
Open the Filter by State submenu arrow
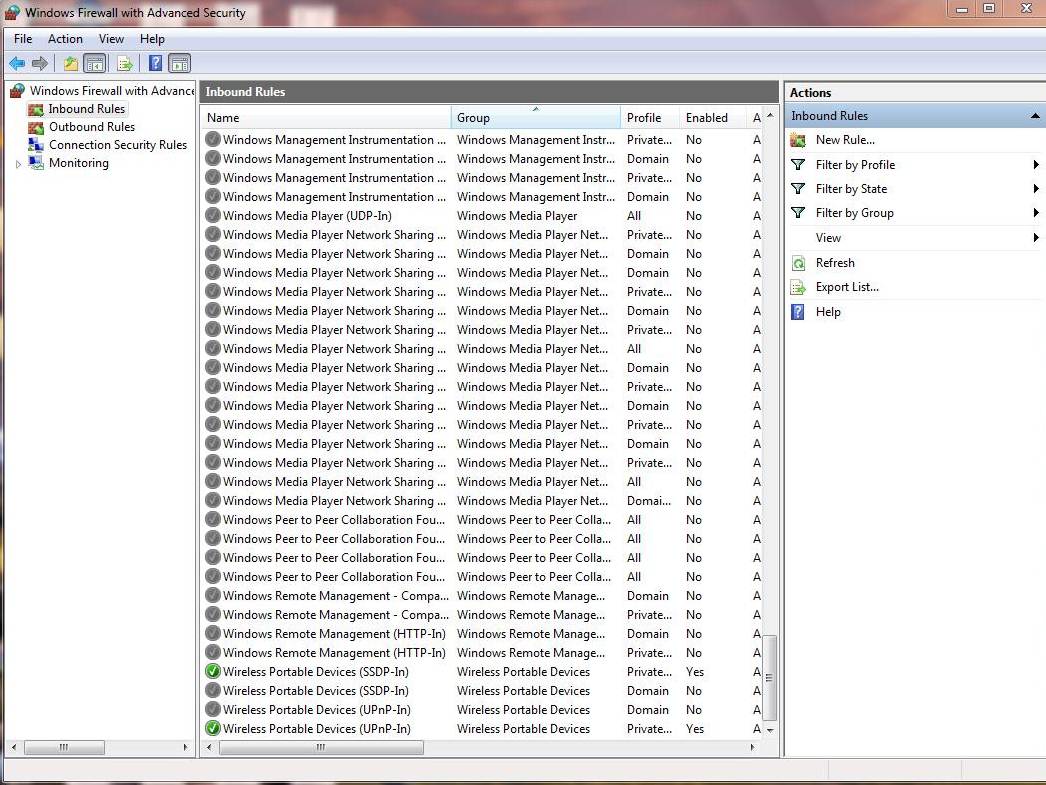pos(1036,189)
